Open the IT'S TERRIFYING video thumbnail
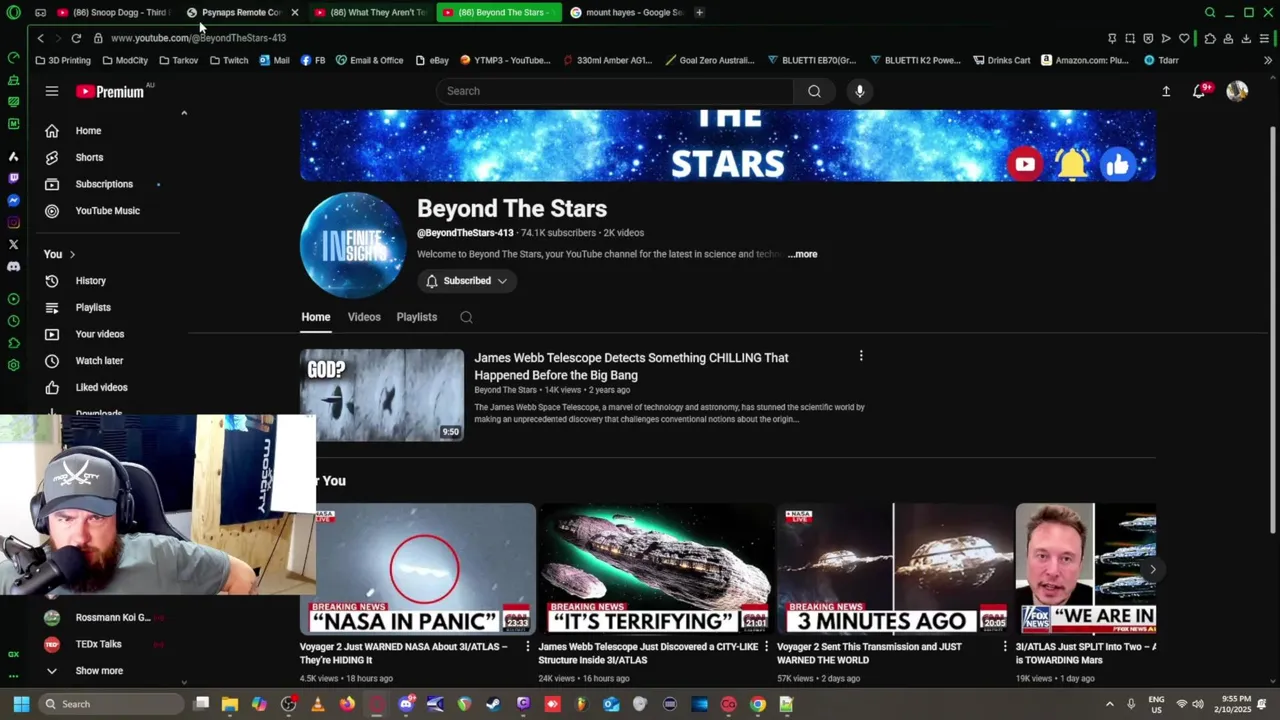Screen dimensions: 1280x720 [656, 569]
